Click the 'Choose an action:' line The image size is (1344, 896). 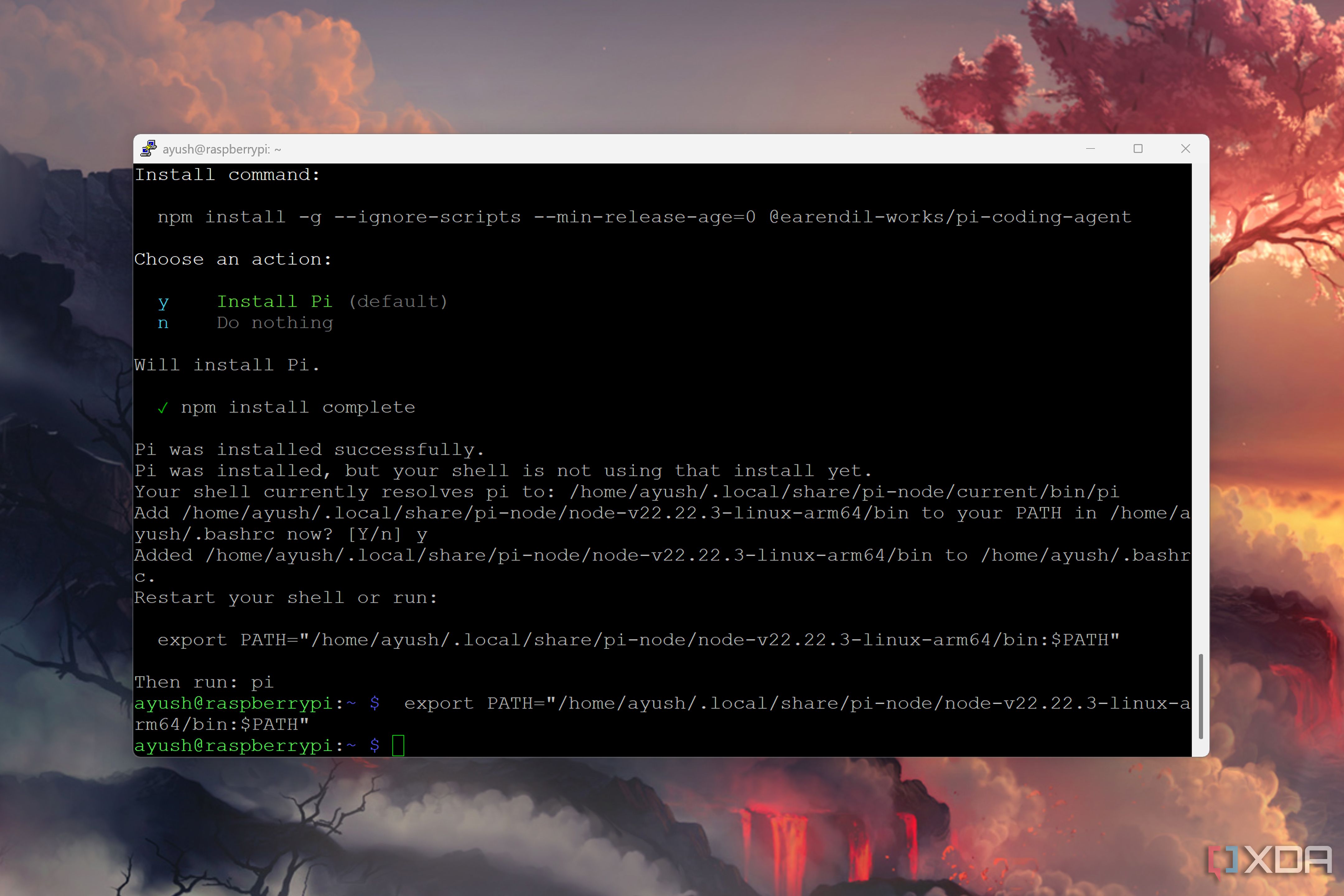tap(233, 259)
